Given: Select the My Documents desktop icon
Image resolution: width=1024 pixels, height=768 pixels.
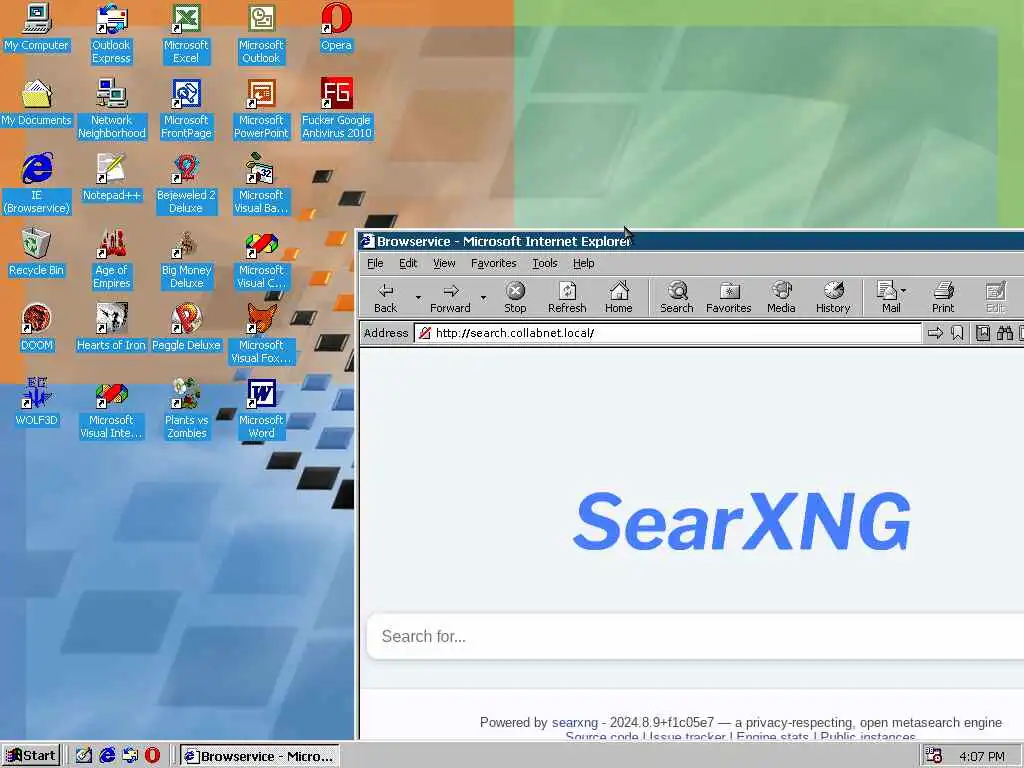Looking at the screenshot, I should coord(37,103).
